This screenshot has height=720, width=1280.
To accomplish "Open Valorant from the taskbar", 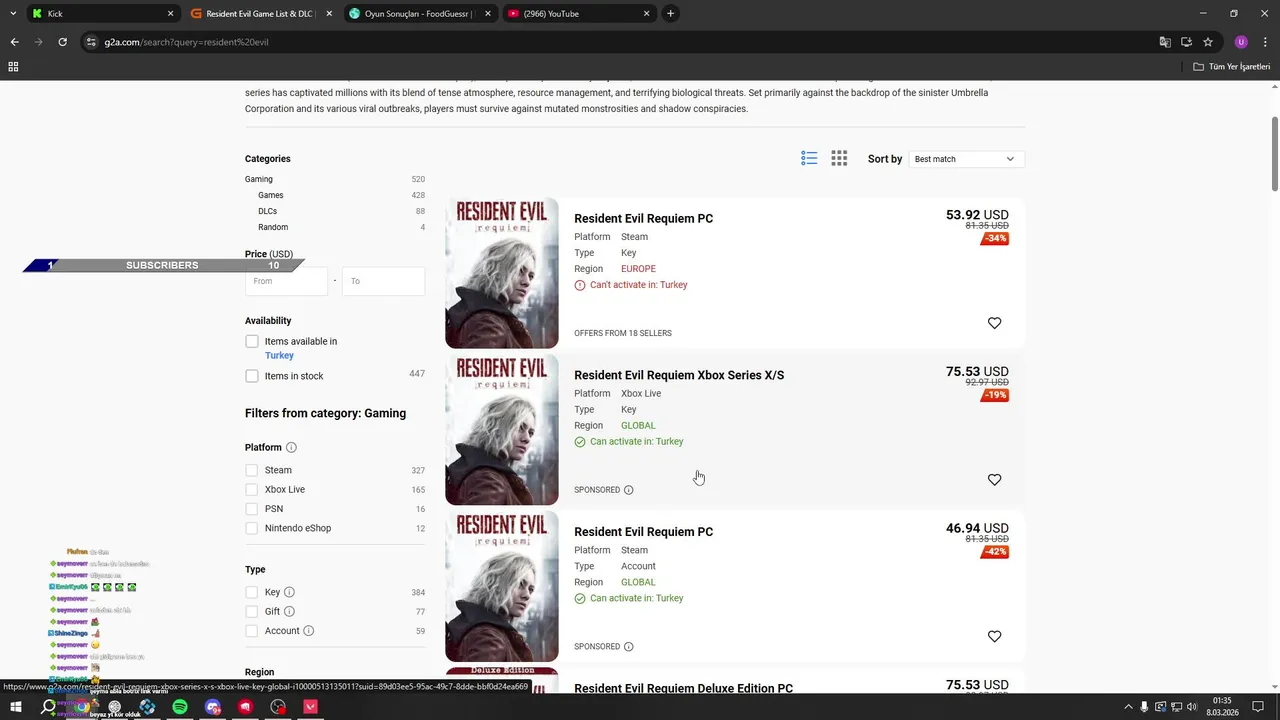I will coord(311,707).
